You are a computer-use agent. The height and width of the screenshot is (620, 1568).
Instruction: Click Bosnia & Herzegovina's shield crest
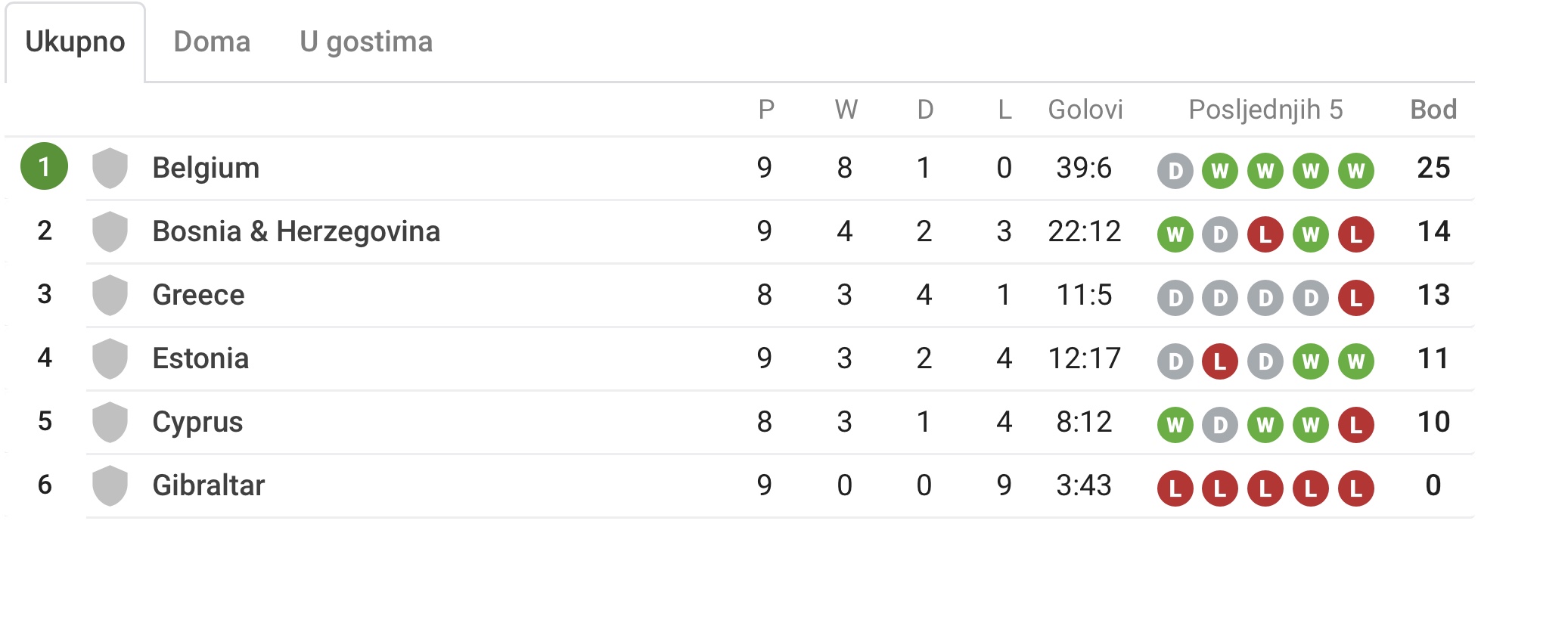(x=110, y=231)
